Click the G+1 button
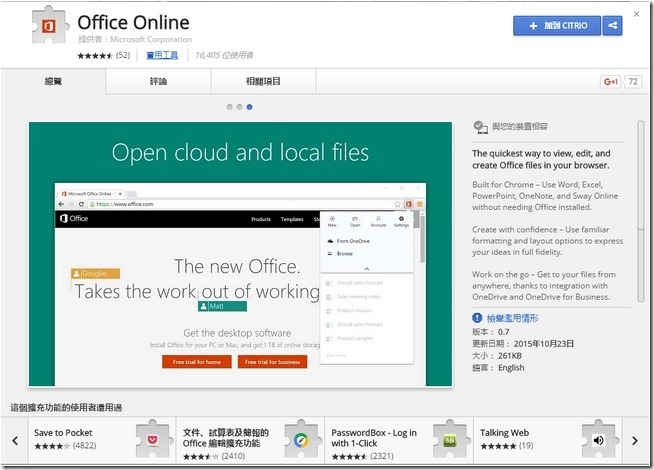The image size is (654, 470). point(611,82)
